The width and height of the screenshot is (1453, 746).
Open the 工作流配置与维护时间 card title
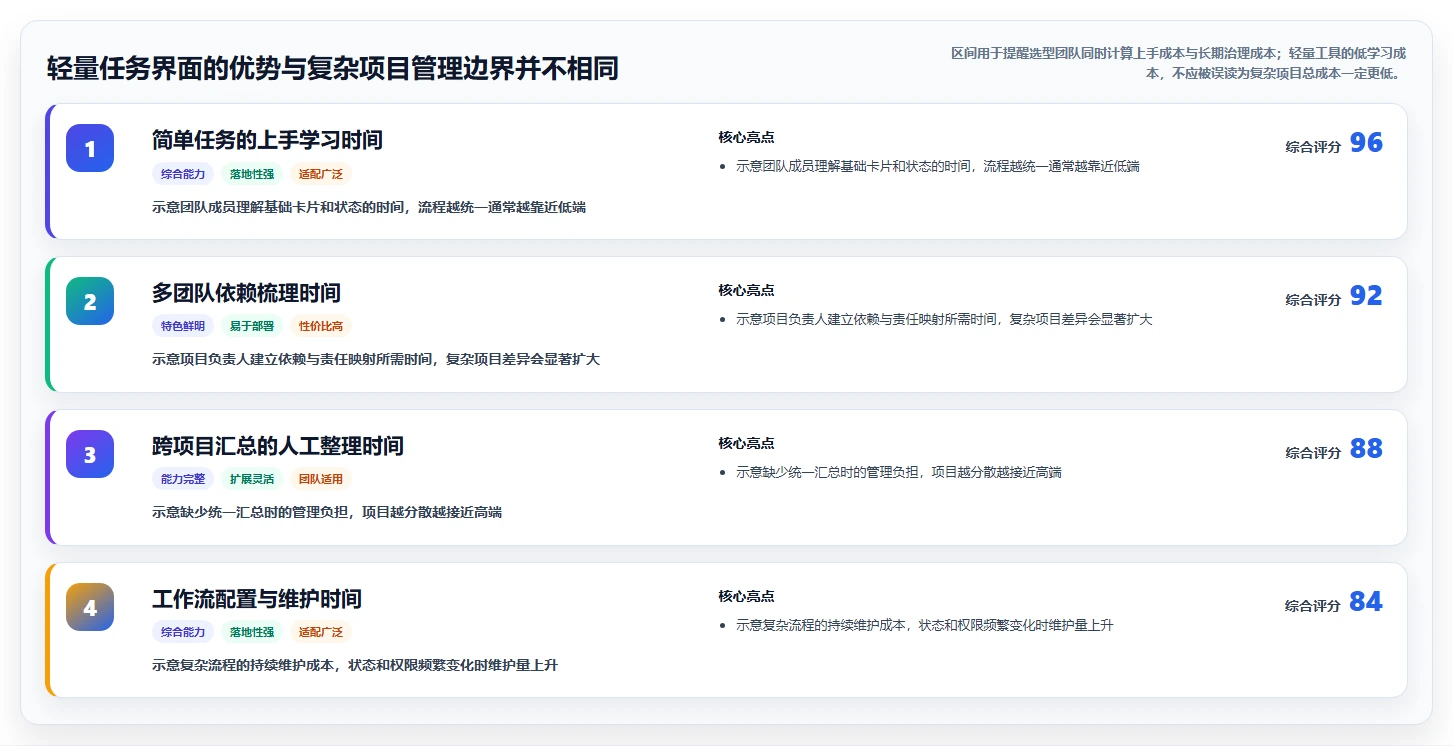tap(257, 598)
